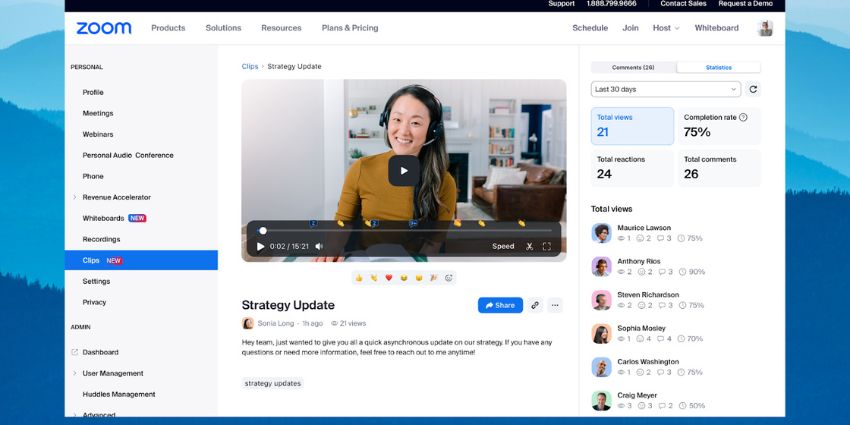850x425 pixels.
Task: Go to Clips breadcrumb link
Action: (249, 66)
